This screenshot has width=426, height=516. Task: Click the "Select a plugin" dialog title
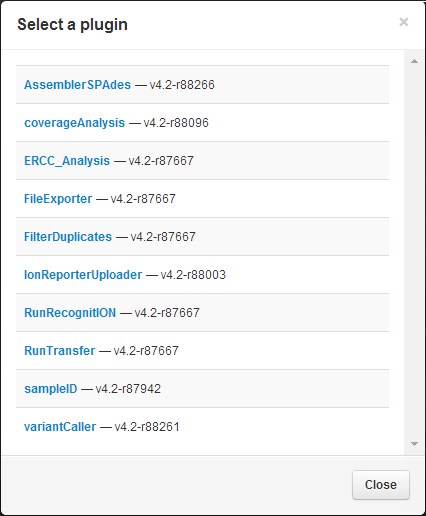(72, 25)
